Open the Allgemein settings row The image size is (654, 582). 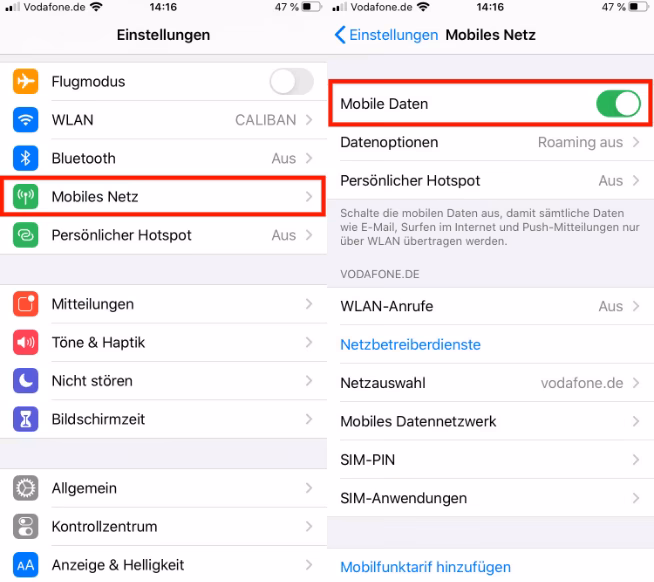pyautogui.click(x=164, y=488)
